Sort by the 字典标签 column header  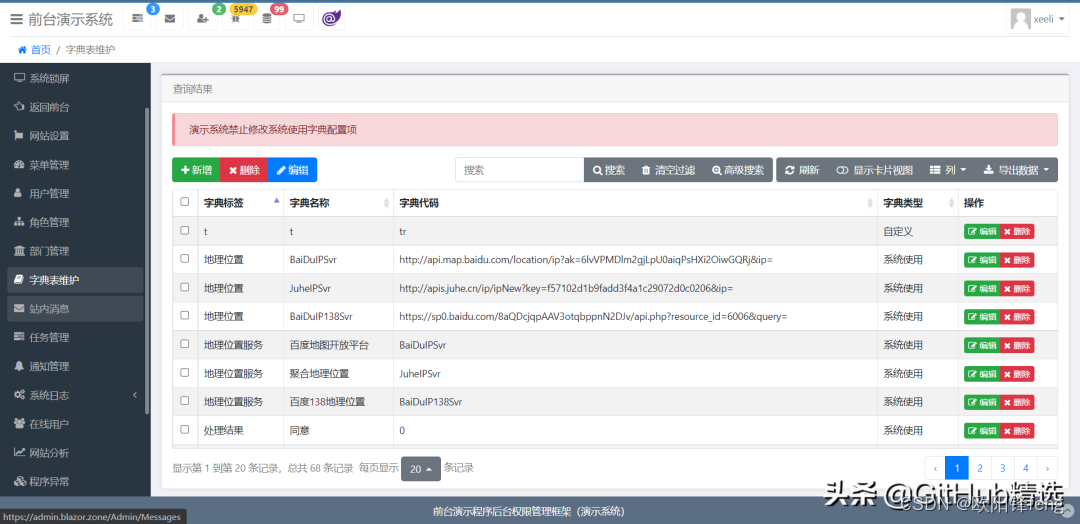point(241,203)
